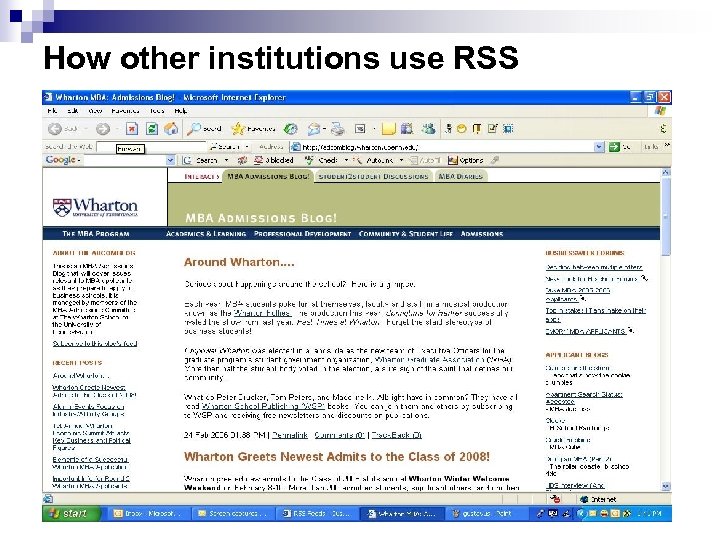Click in Google toolbar search field
Viewport: 720px width, 540px height.
pyautogui.click(x=125, y=160)
